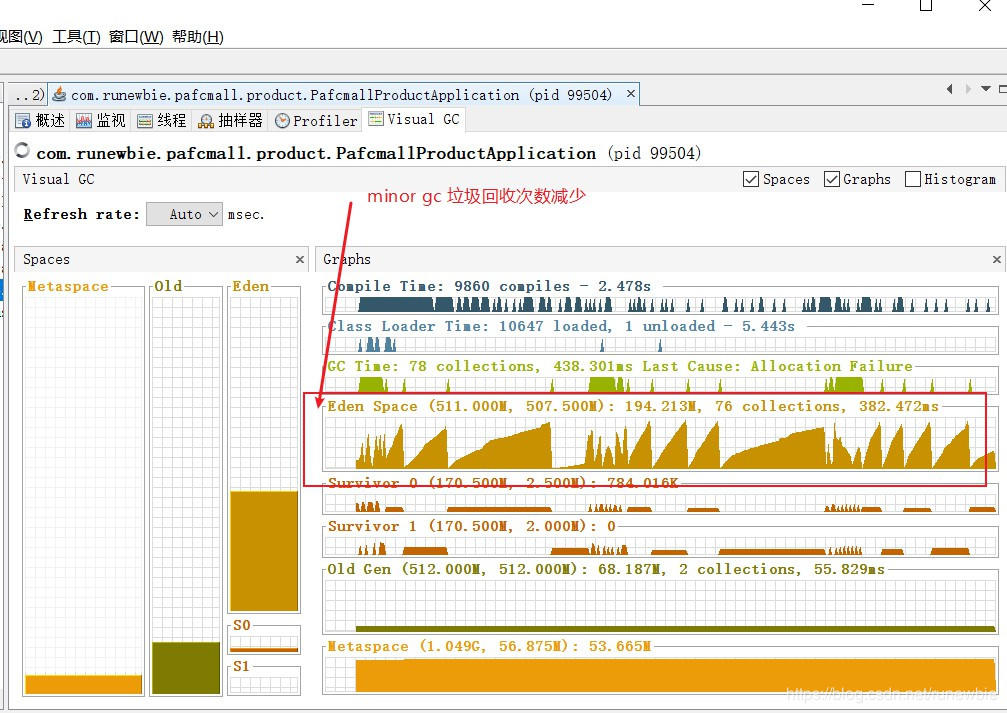Click the S1 survivor box
Screen dimensions: 1007x713
click(x=264, y=683)
